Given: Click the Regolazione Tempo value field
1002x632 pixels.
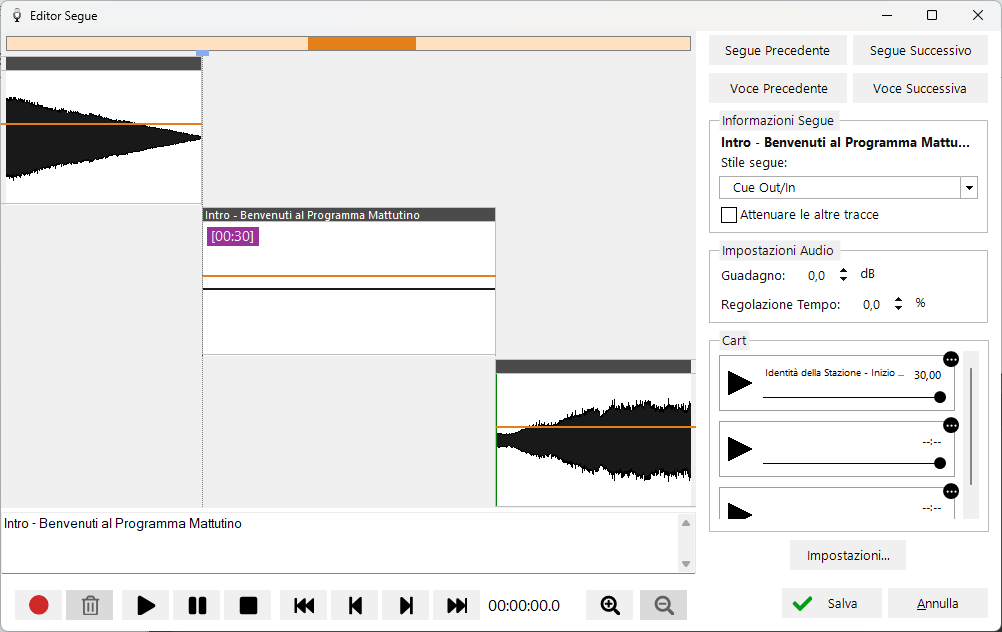Looking at the screenshot, I should [872, 305].
